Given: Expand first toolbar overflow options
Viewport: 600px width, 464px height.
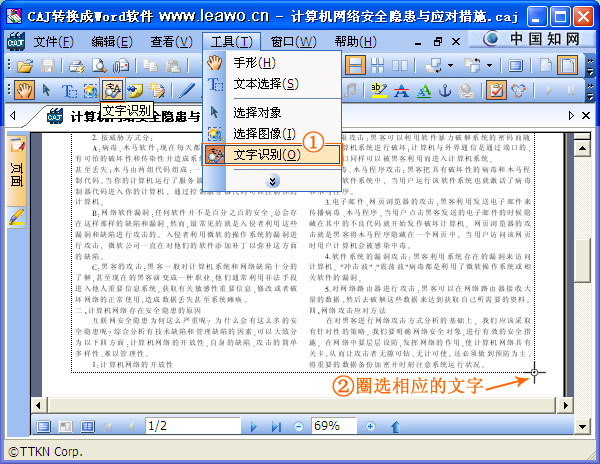Looking at the screenshot, I should pos(590,66).
